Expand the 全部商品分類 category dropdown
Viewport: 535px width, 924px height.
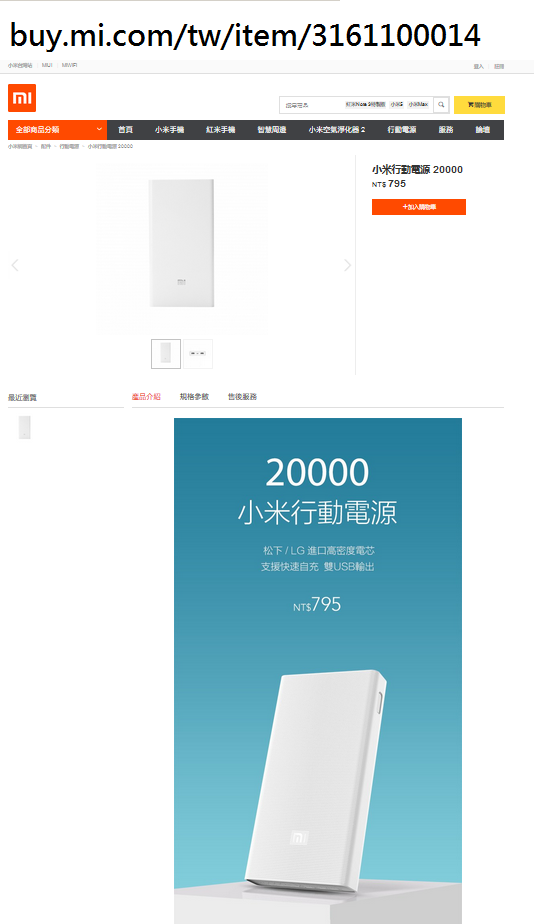click(x=57, y=130)
